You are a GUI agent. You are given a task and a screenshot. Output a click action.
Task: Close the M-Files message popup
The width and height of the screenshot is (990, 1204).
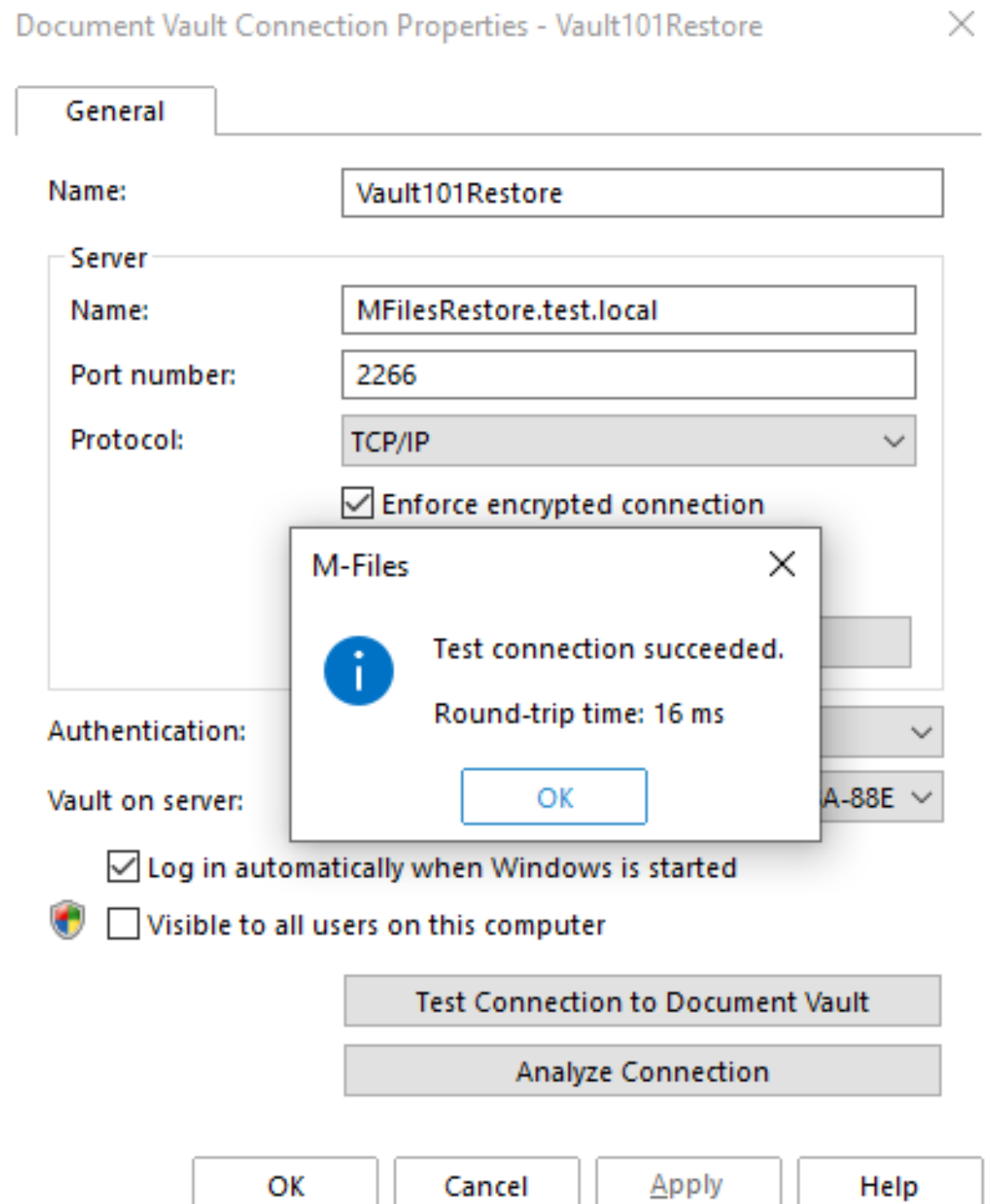782,564
